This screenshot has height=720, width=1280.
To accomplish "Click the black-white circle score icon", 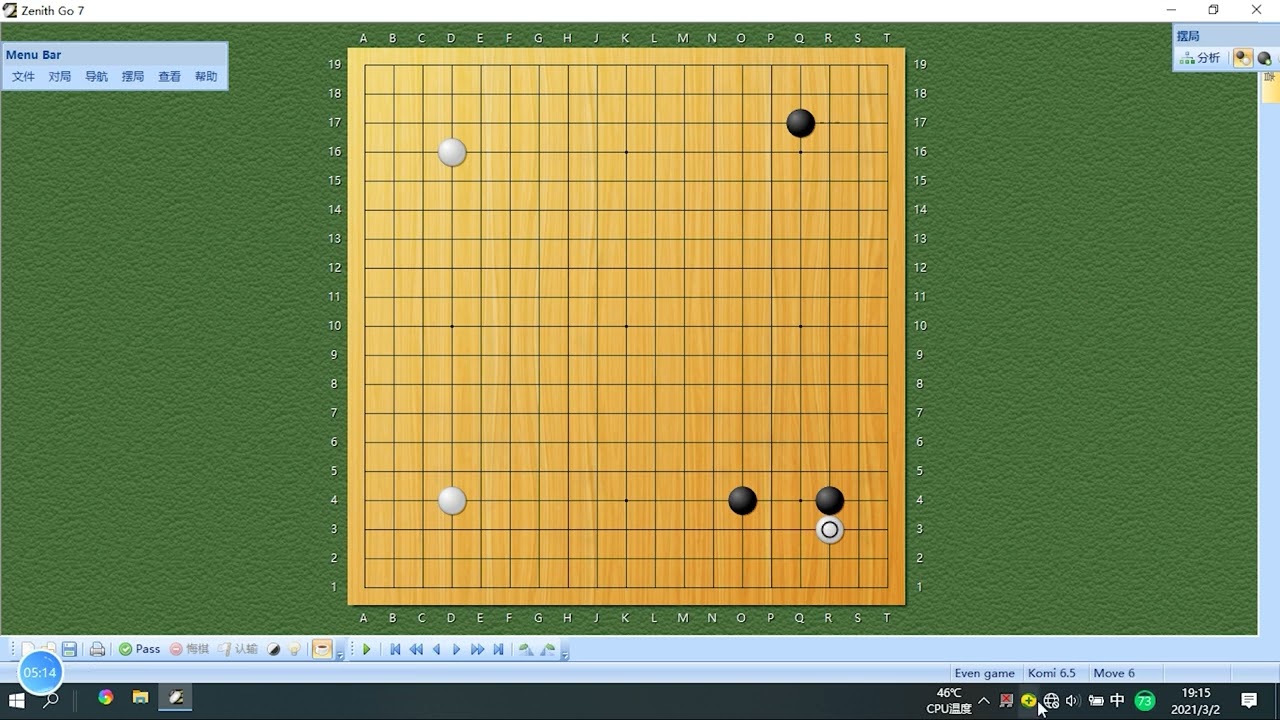I will (x=274, y=649).
